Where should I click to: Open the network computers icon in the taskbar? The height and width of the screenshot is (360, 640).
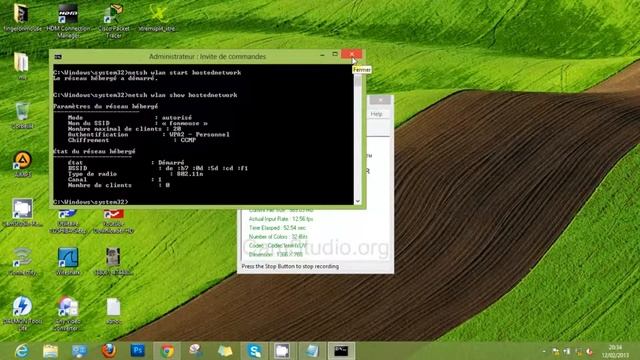(x=80, y=351)
